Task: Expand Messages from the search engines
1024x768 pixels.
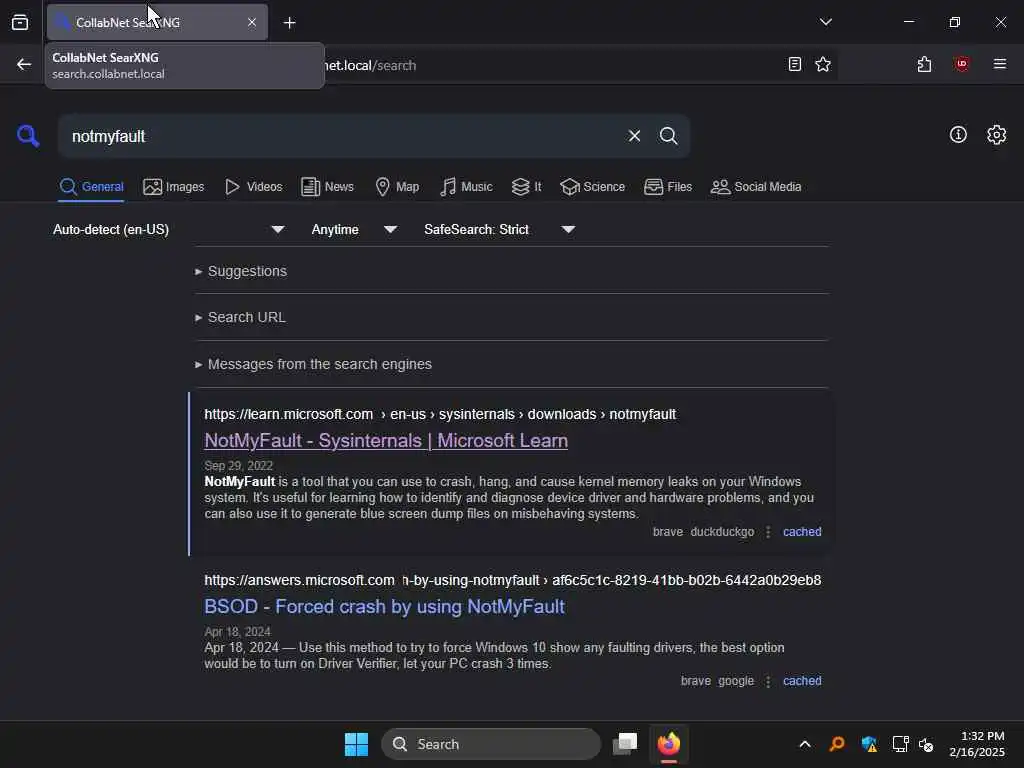Action: (313, 364)
